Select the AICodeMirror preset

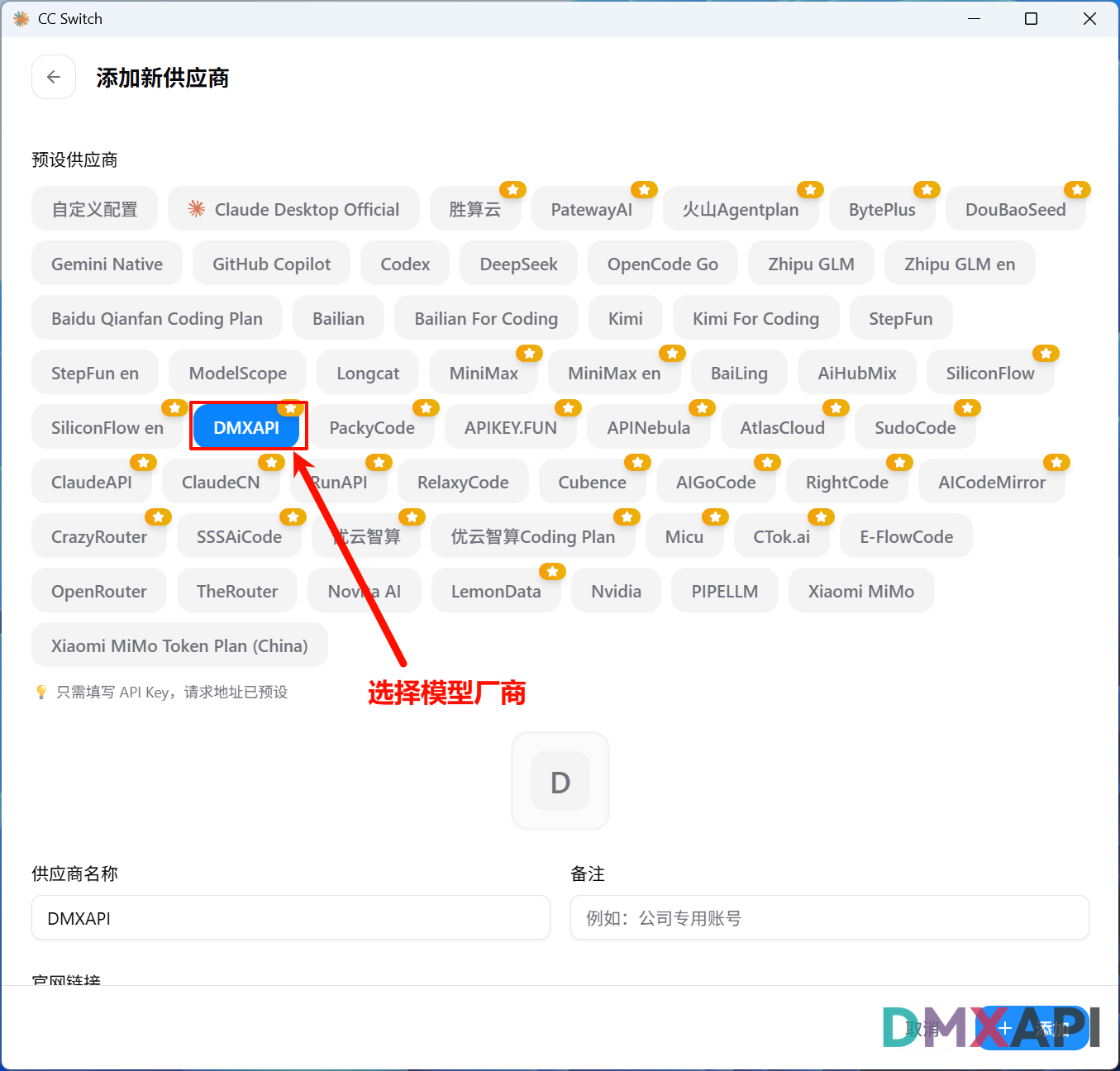click(x=992, y=482)
